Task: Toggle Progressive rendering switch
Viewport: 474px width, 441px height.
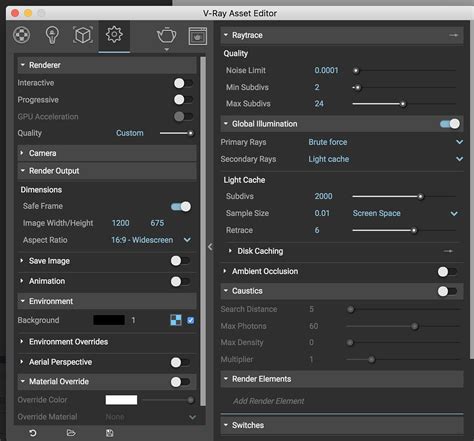Action: (x=183, y=99)
